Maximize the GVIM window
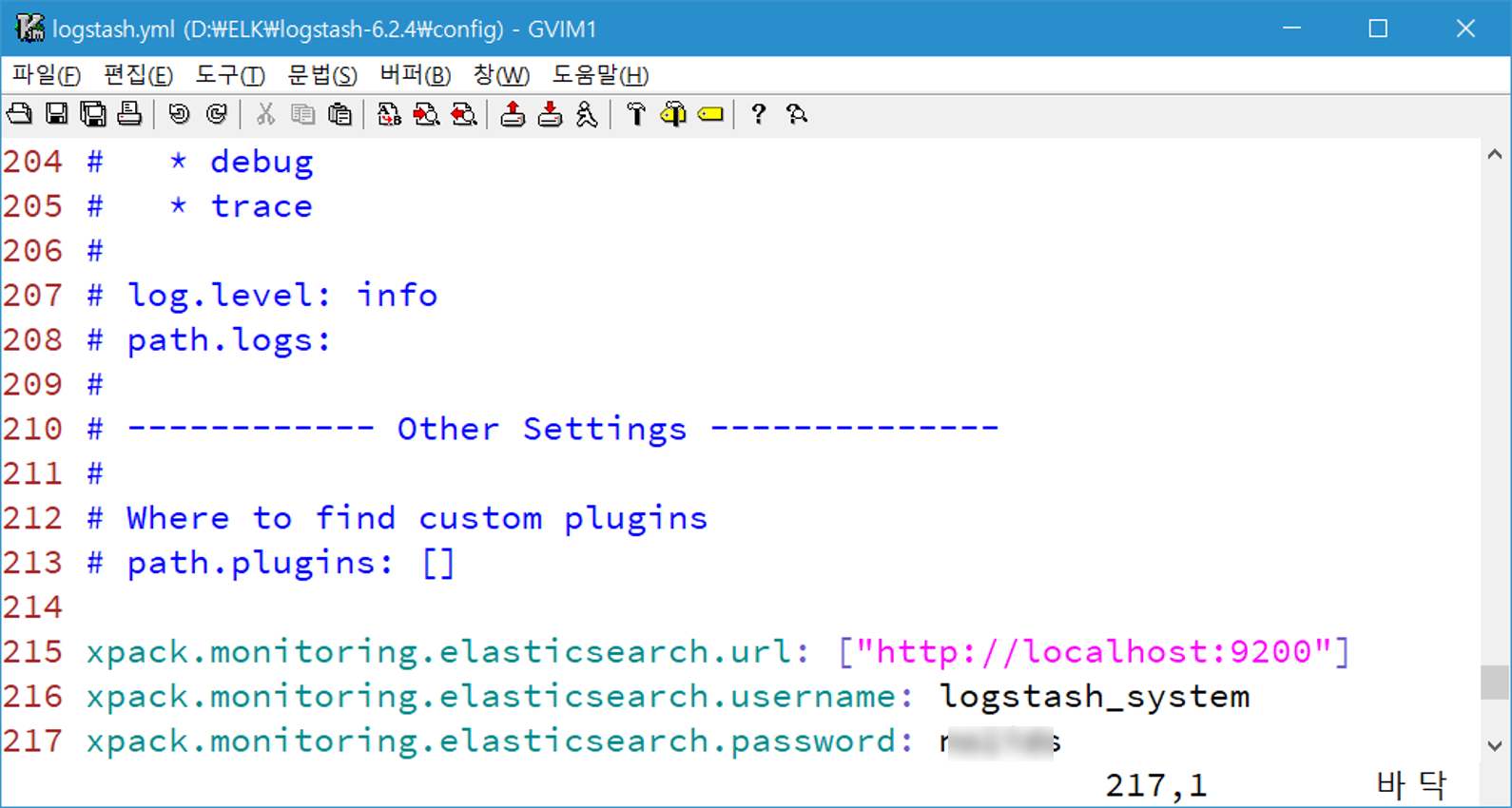 [1378, 29]
